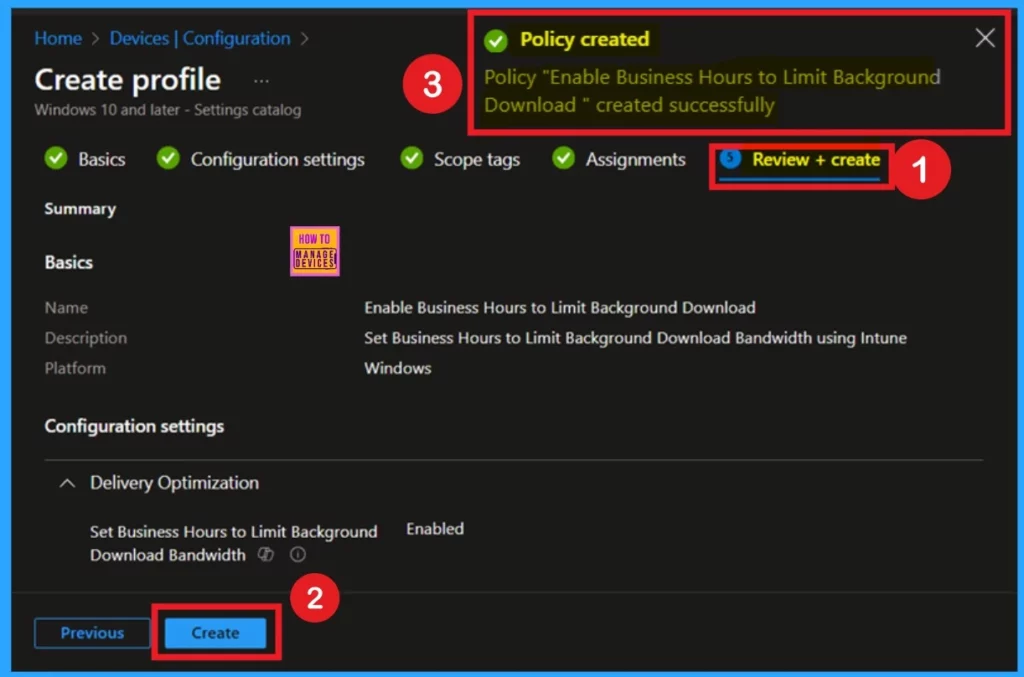The image size is (1024, 677).
Task: Dismiss the Policy created notification
Action: coord(985,38)
